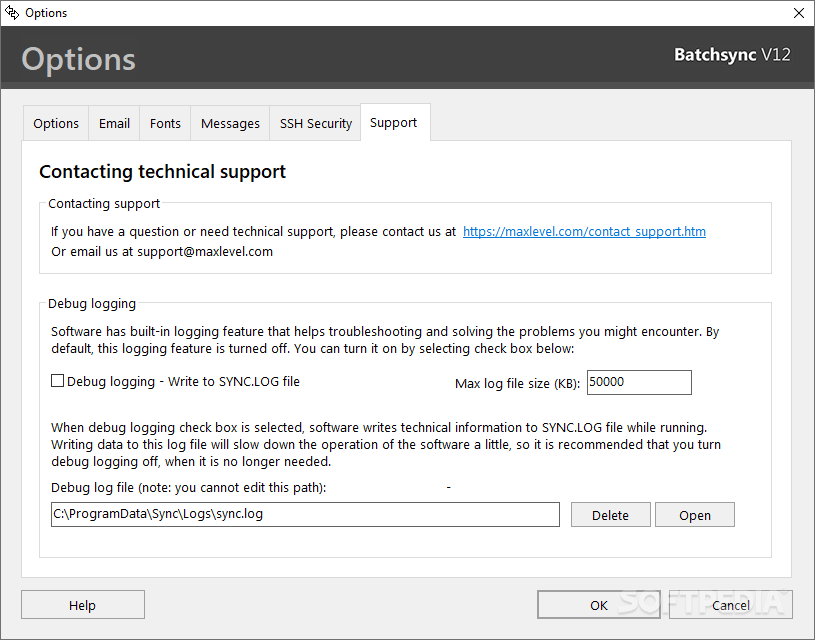
Task: Click the Help button
Action: point(83,605)
